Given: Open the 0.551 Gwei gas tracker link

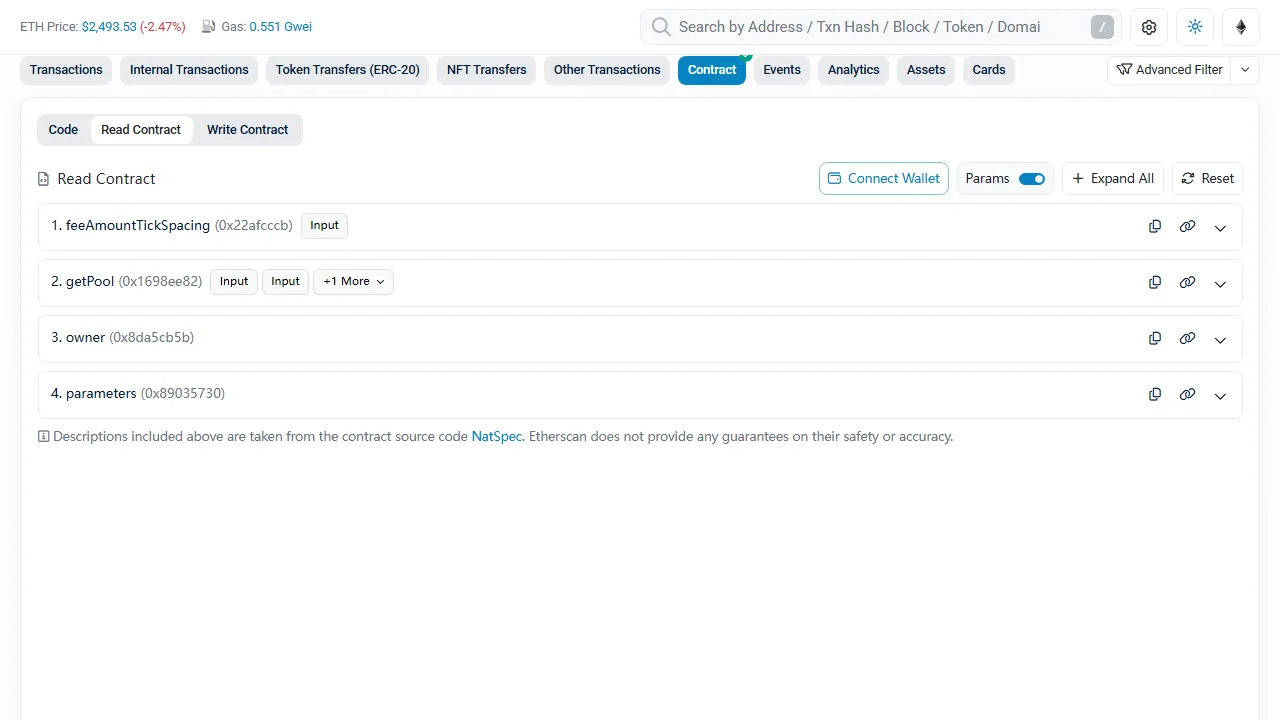Looking at the screenshot, I should click(281, 27).
